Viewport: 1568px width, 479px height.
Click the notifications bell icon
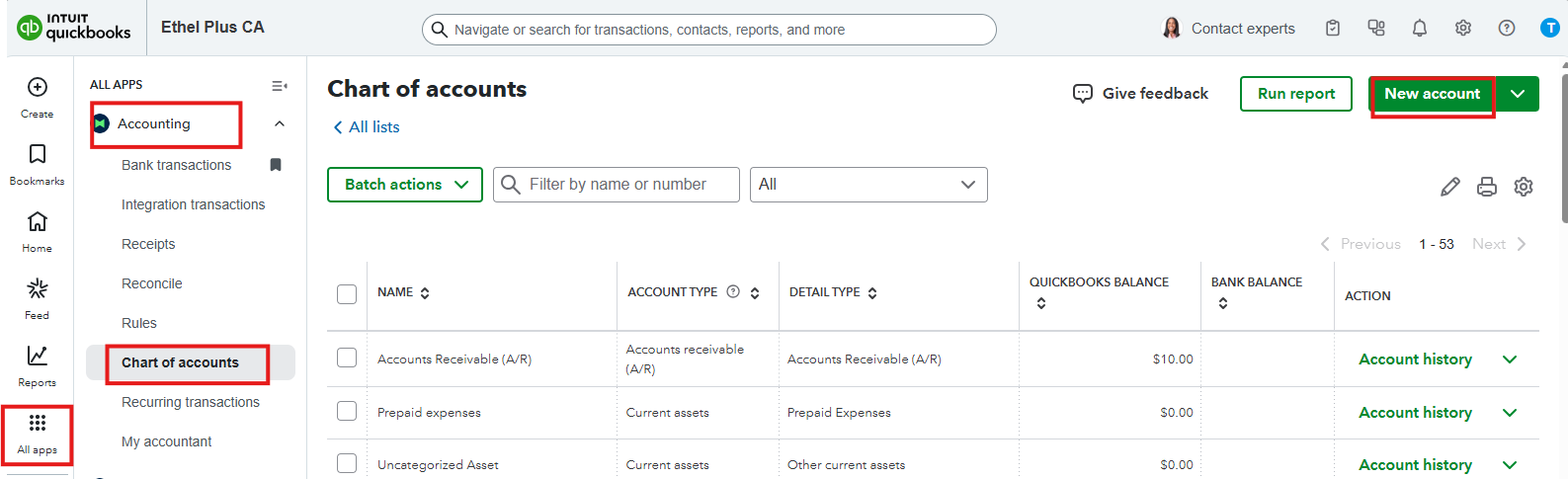(1420, 29)
